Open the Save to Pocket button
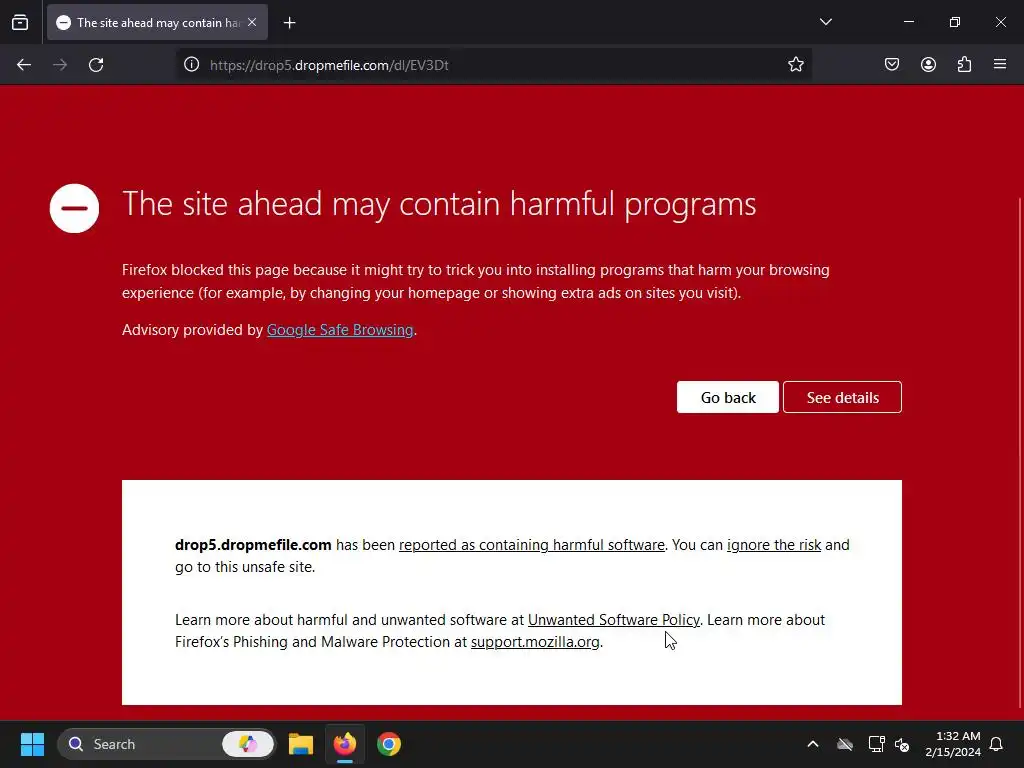This screenshot has width=1024, height=768. coord(891,64)
